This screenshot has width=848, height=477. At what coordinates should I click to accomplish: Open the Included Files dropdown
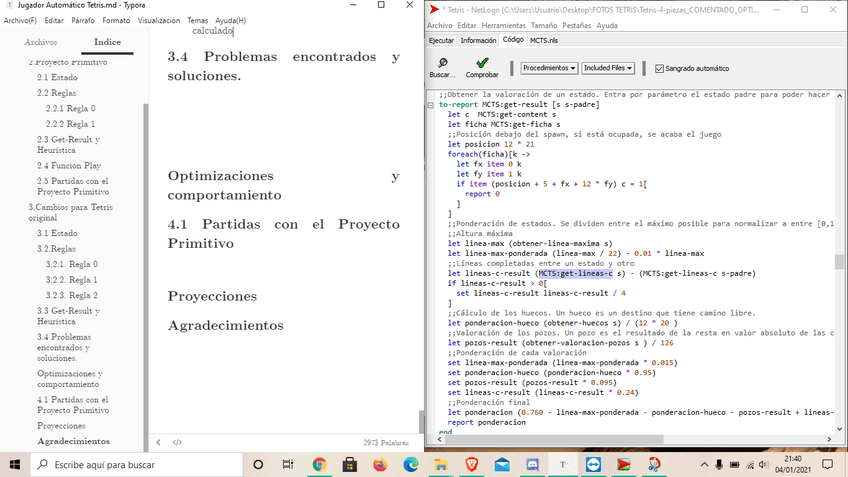(608, 68)
